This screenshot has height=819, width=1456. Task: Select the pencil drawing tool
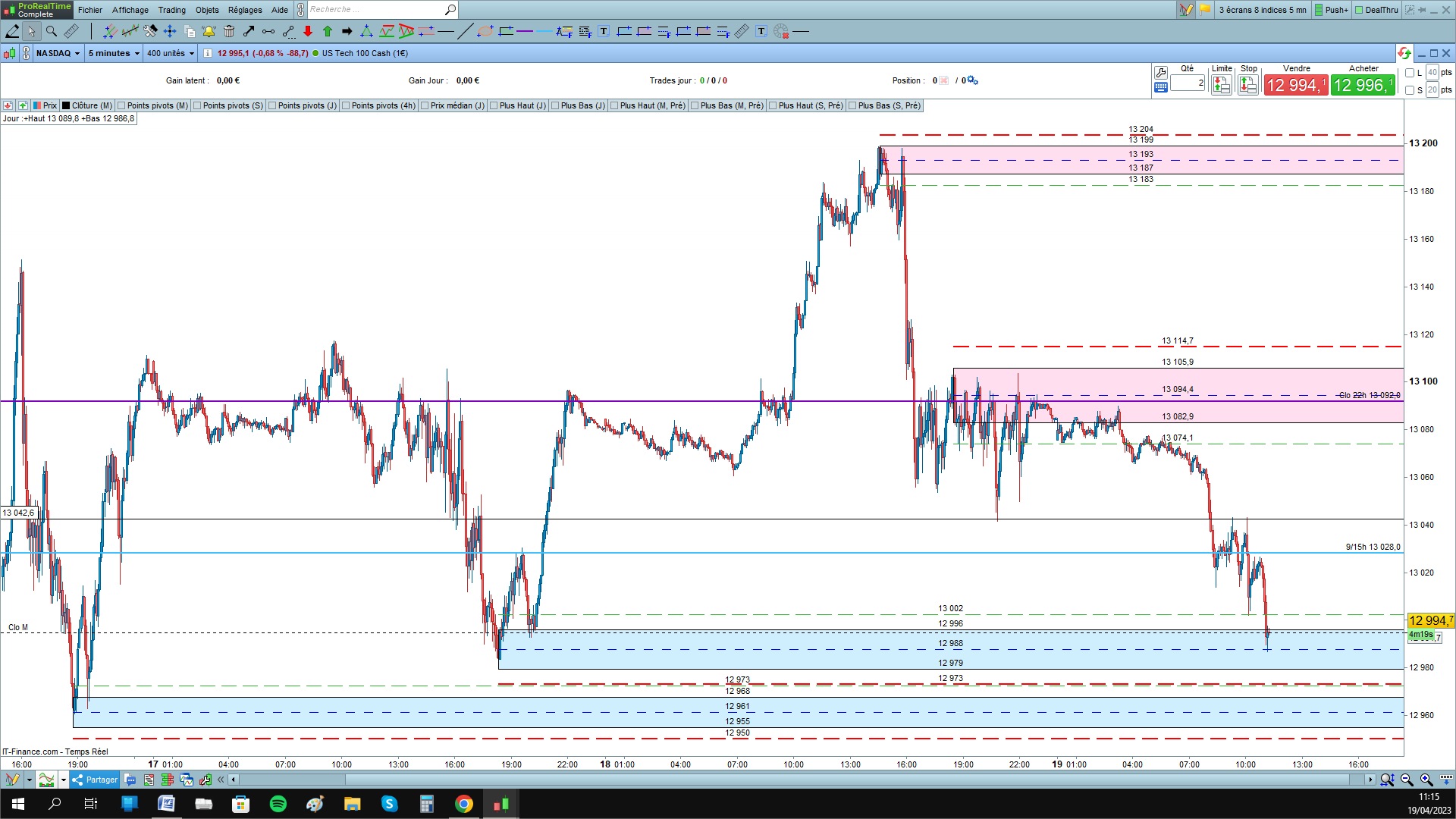[12, 31]
